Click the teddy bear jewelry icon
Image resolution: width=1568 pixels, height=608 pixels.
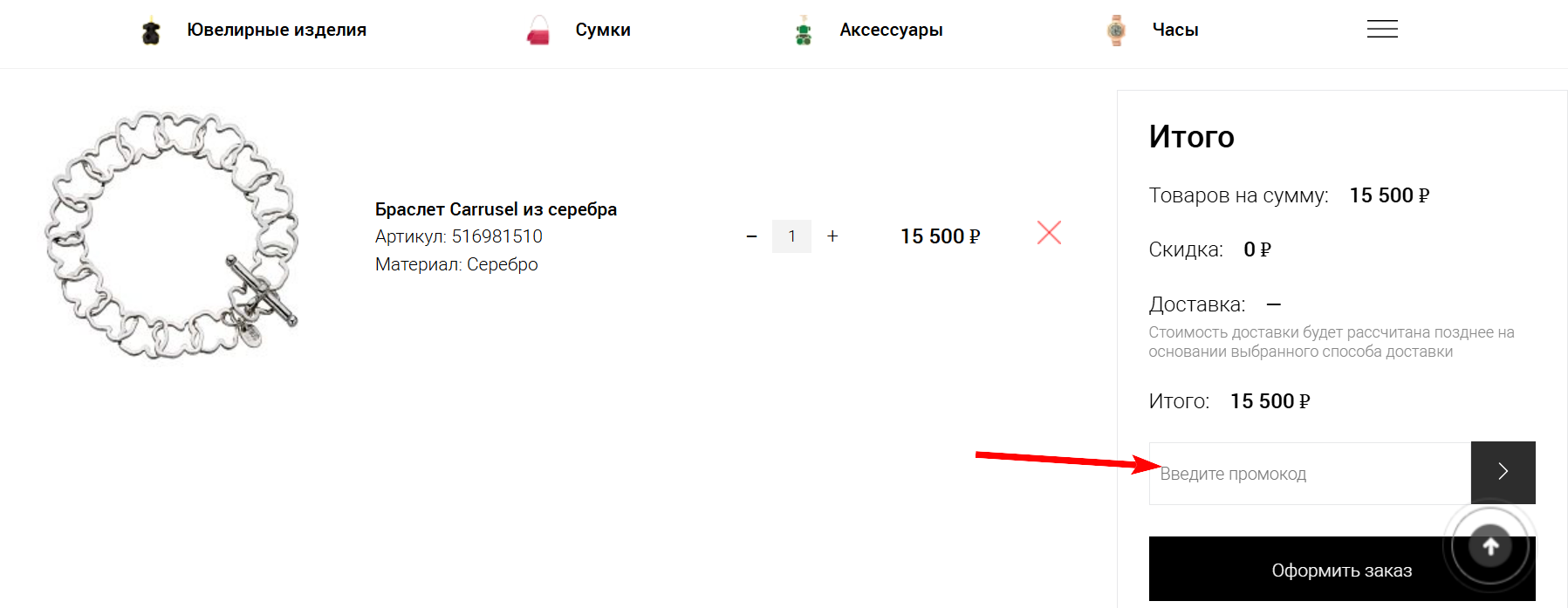pyautogui.click(x=150, y=29)
